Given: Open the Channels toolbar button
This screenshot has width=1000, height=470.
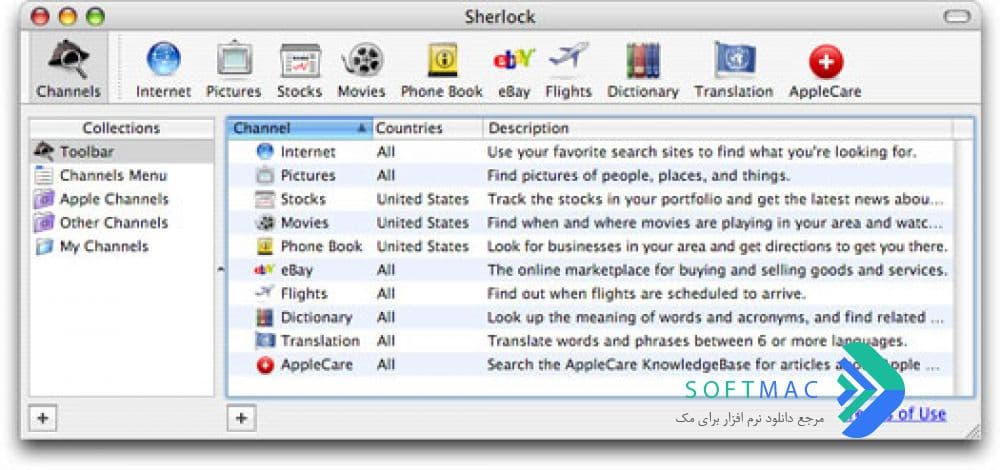Looking at the screenshot, I should 69,69.
